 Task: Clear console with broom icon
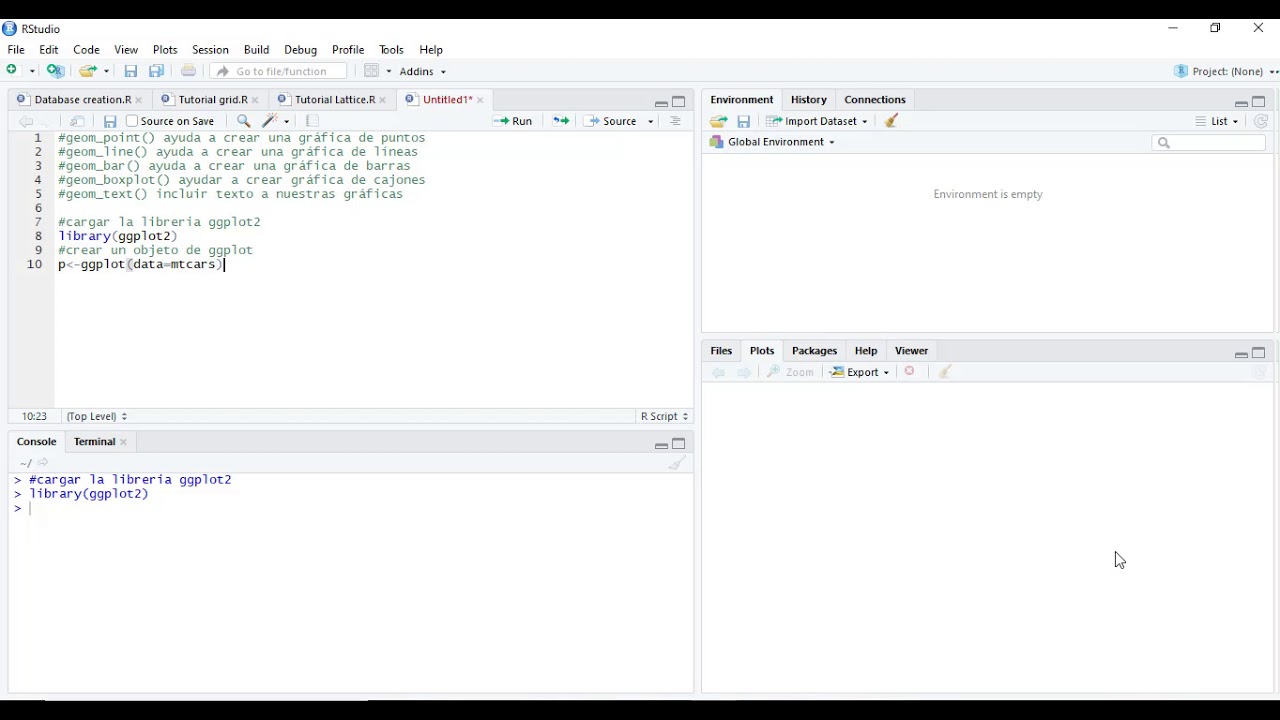(677, 463)
